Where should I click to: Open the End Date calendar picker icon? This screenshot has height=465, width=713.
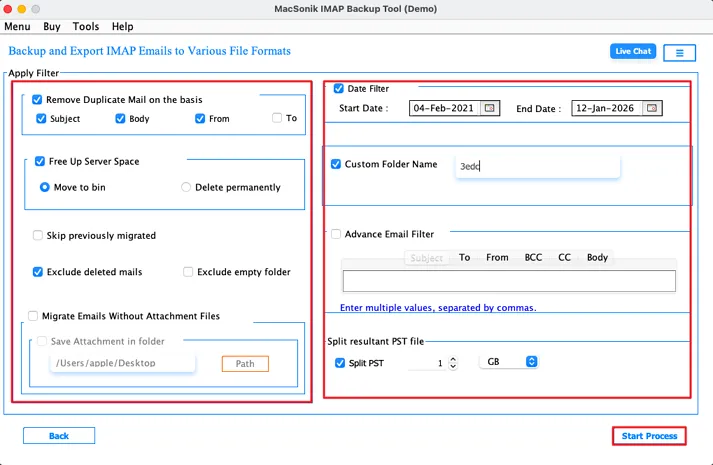click(x=652, y=108)
